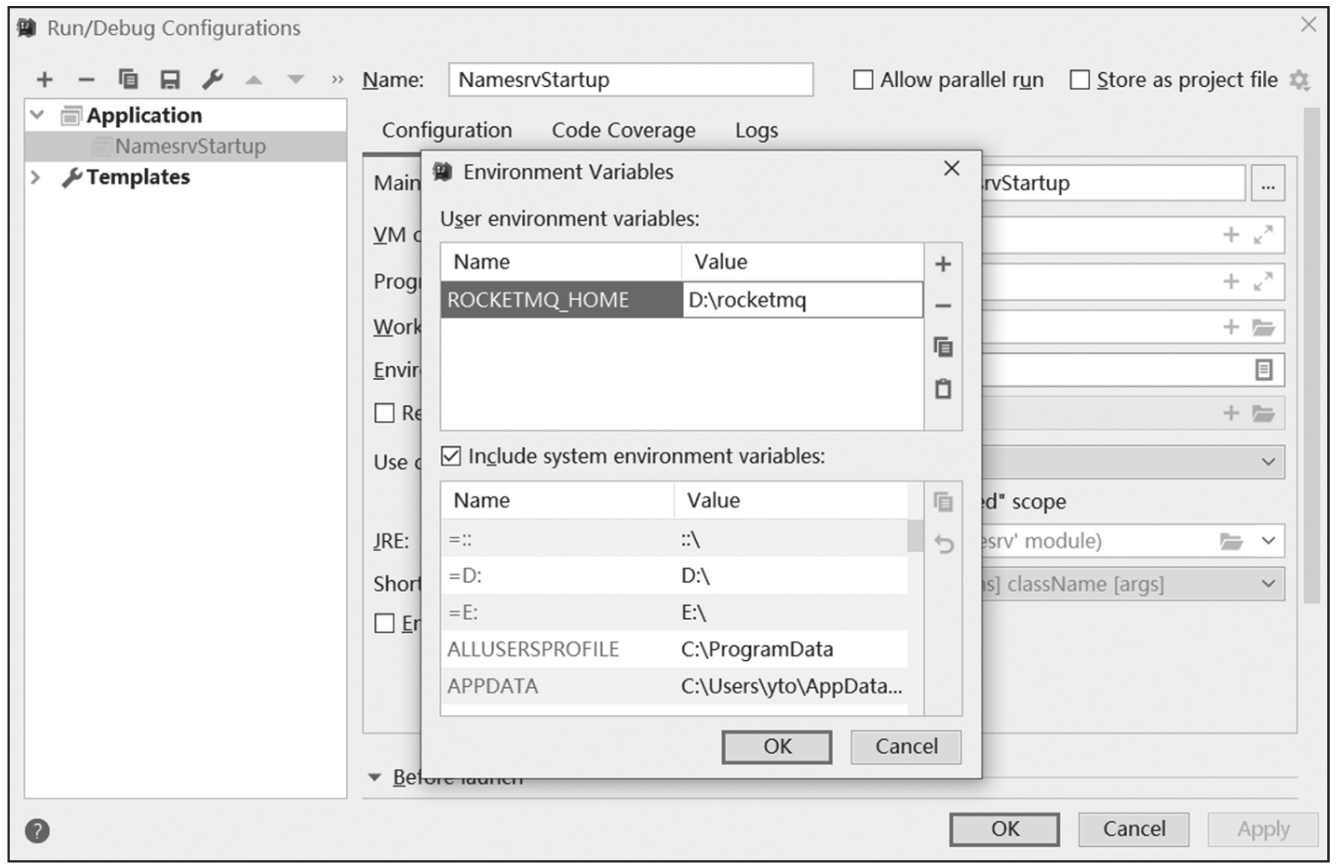The height and width of the screenshot is (867, 1337).
Task: Add new run configuration with plus icon
Action: [44, 79]
